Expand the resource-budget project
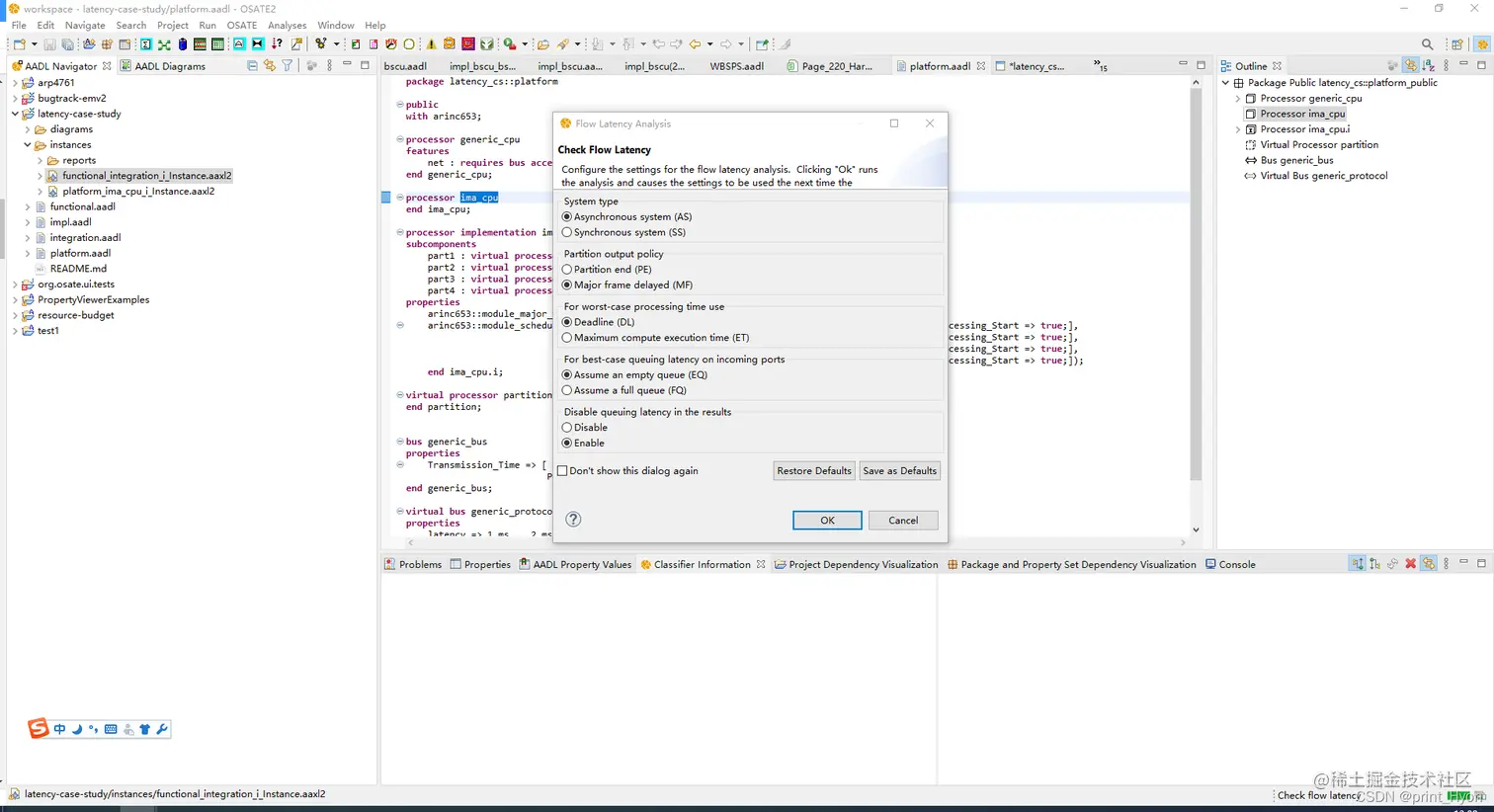 [15, 315]
